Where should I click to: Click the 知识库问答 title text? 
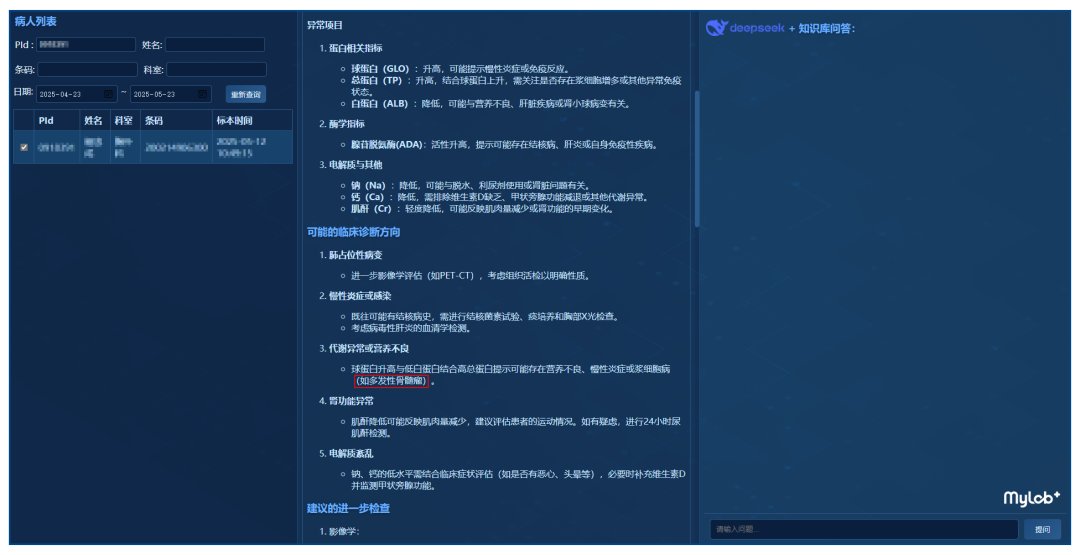[x=826, y=28]
